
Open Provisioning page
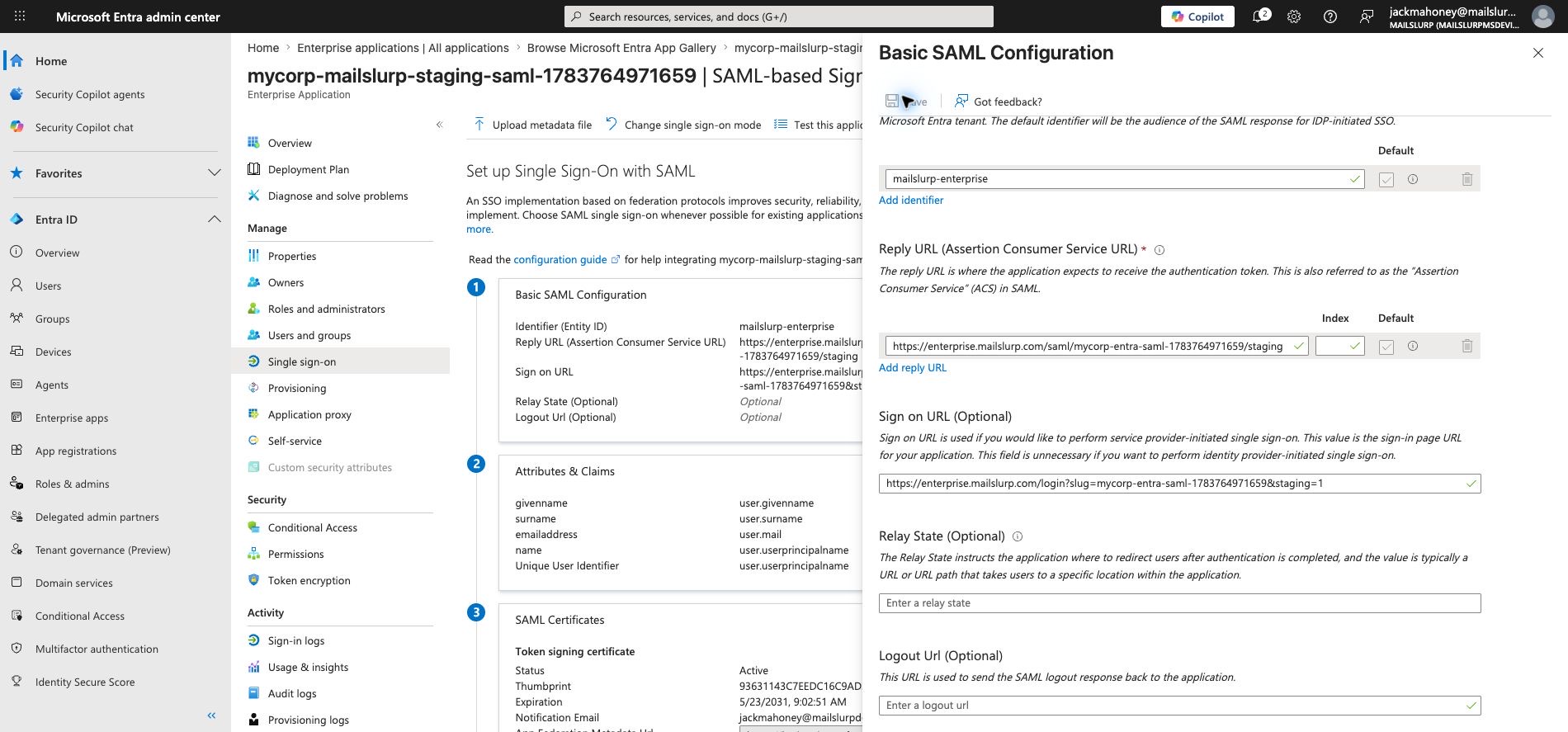tap(297, 388)
